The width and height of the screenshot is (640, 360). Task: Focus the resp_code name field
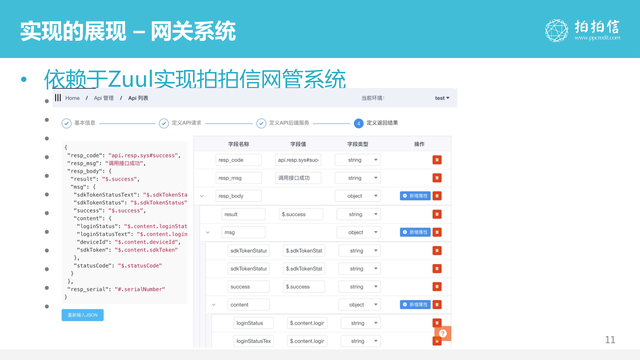click(238, 160)
